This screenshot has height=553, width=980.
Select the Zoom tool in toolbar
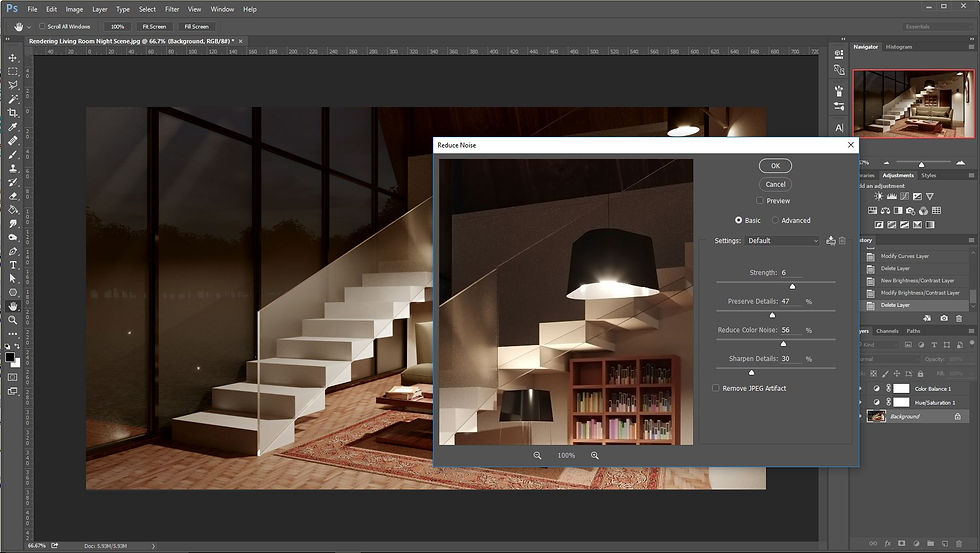click(12, 320)
